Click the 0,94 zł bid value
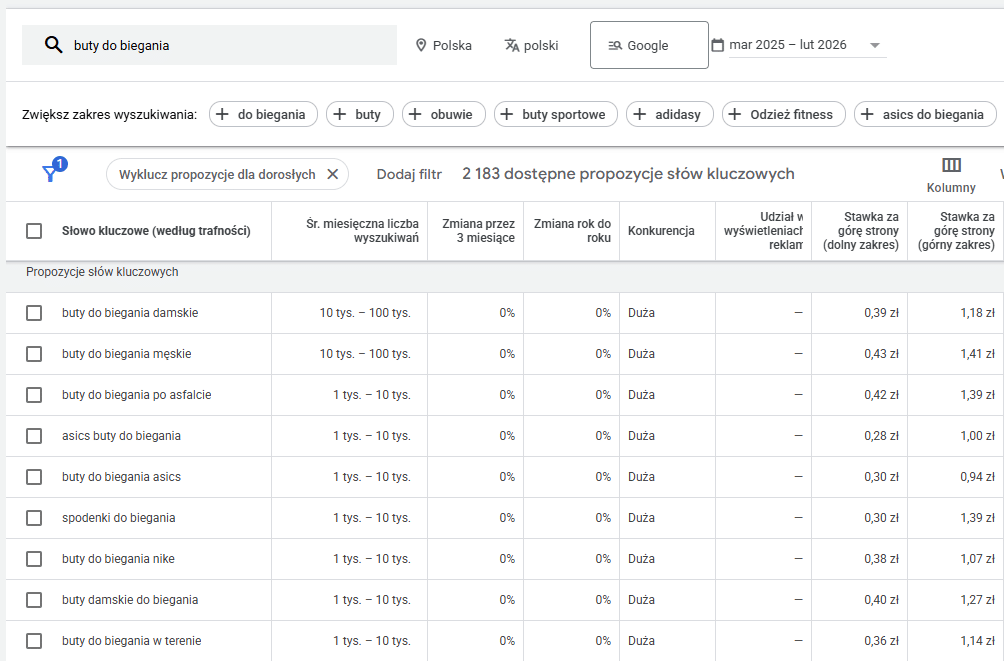The image size is (1004, 661). tap(978, 477)
